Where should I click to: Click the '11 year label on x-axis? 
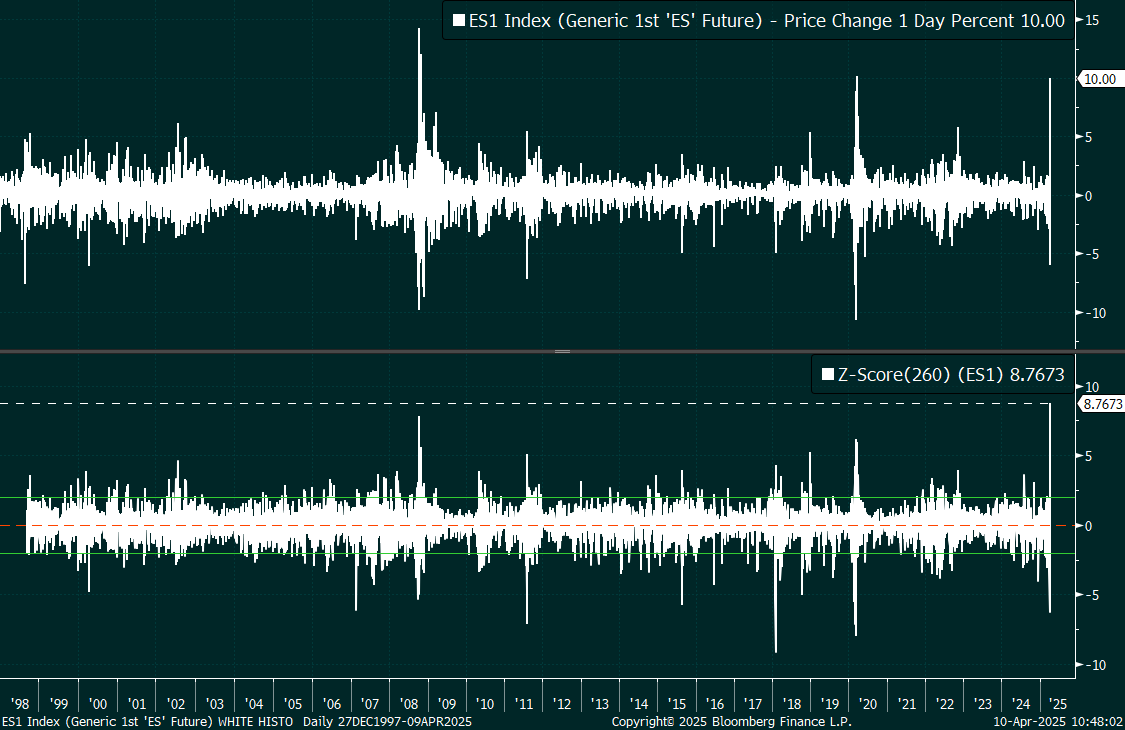(524, 704)
